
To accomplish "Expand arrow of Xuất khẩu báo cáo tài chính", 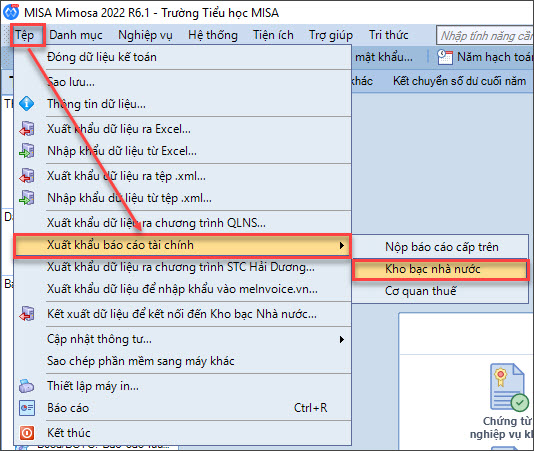I will click(342, 245).
